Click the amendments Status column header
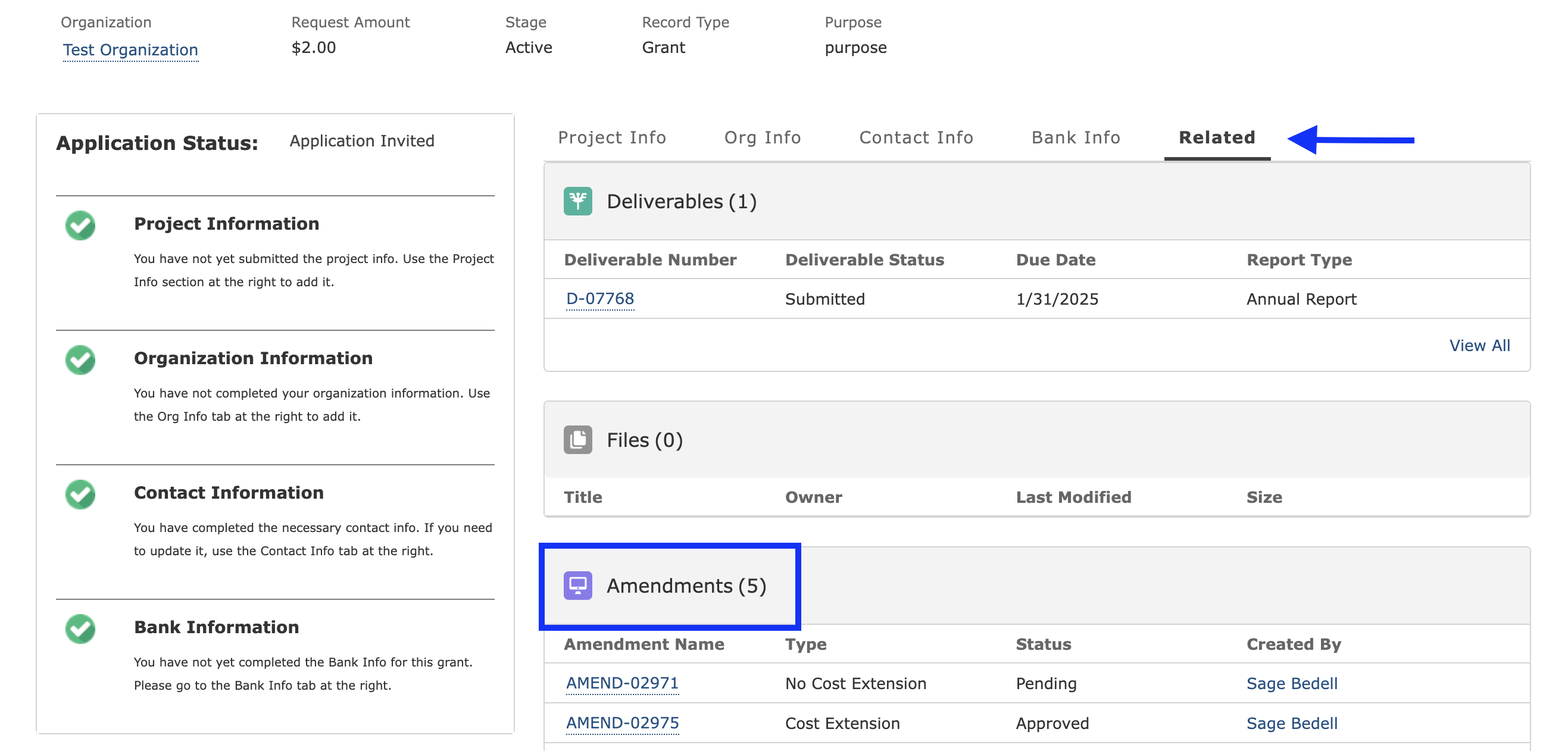The image size is (1568, 751). [x=1044, y=644]
